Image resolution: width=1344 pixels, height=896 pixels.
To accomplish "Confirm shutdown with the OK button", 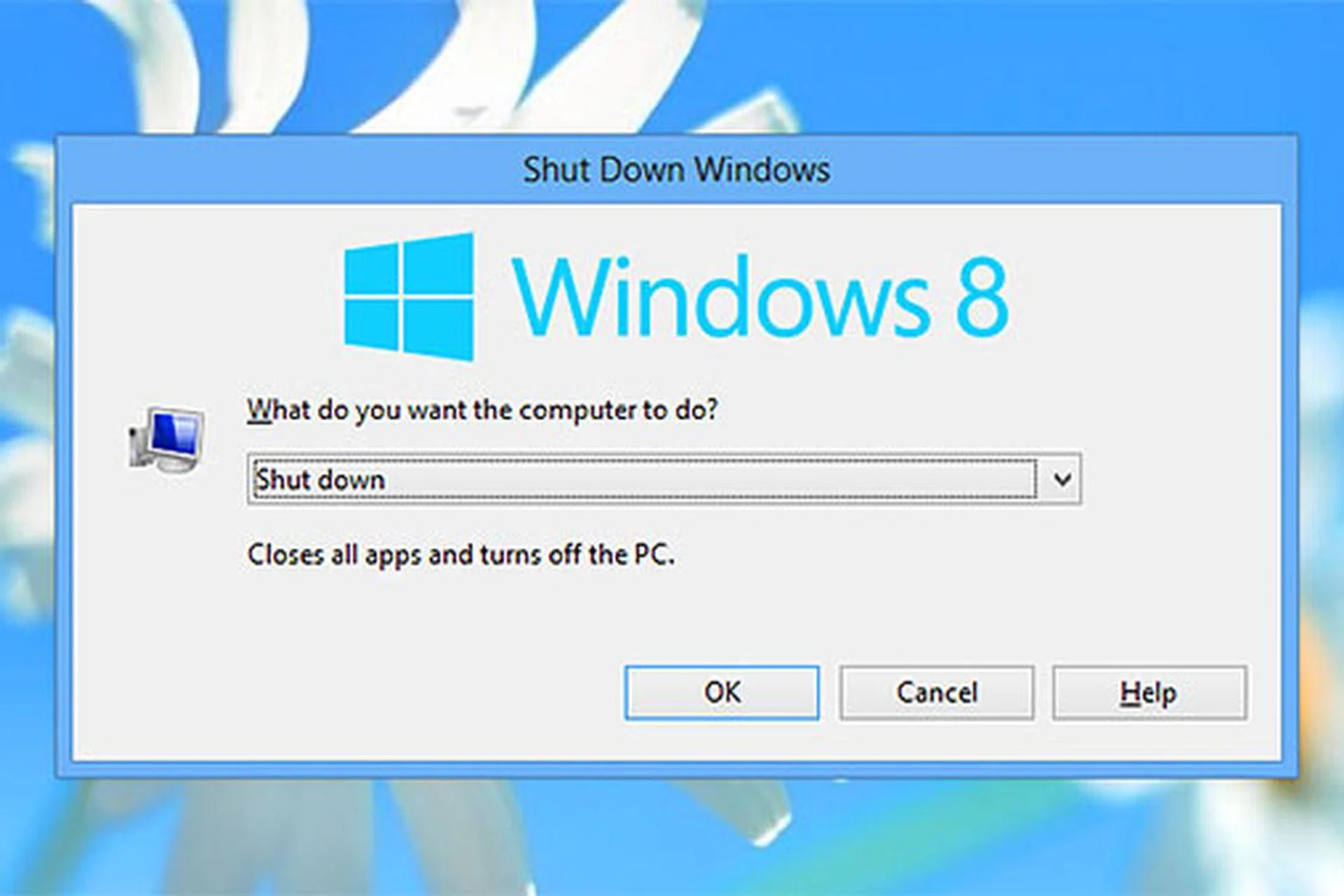I will coord(722,692).
